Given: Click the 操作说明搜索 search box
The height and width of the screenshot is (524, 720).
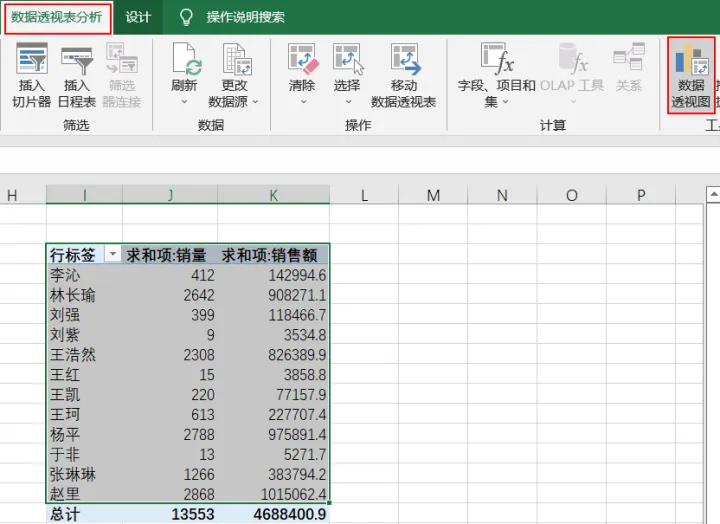Looking at the screenshot, I should (x=245, y=17).
